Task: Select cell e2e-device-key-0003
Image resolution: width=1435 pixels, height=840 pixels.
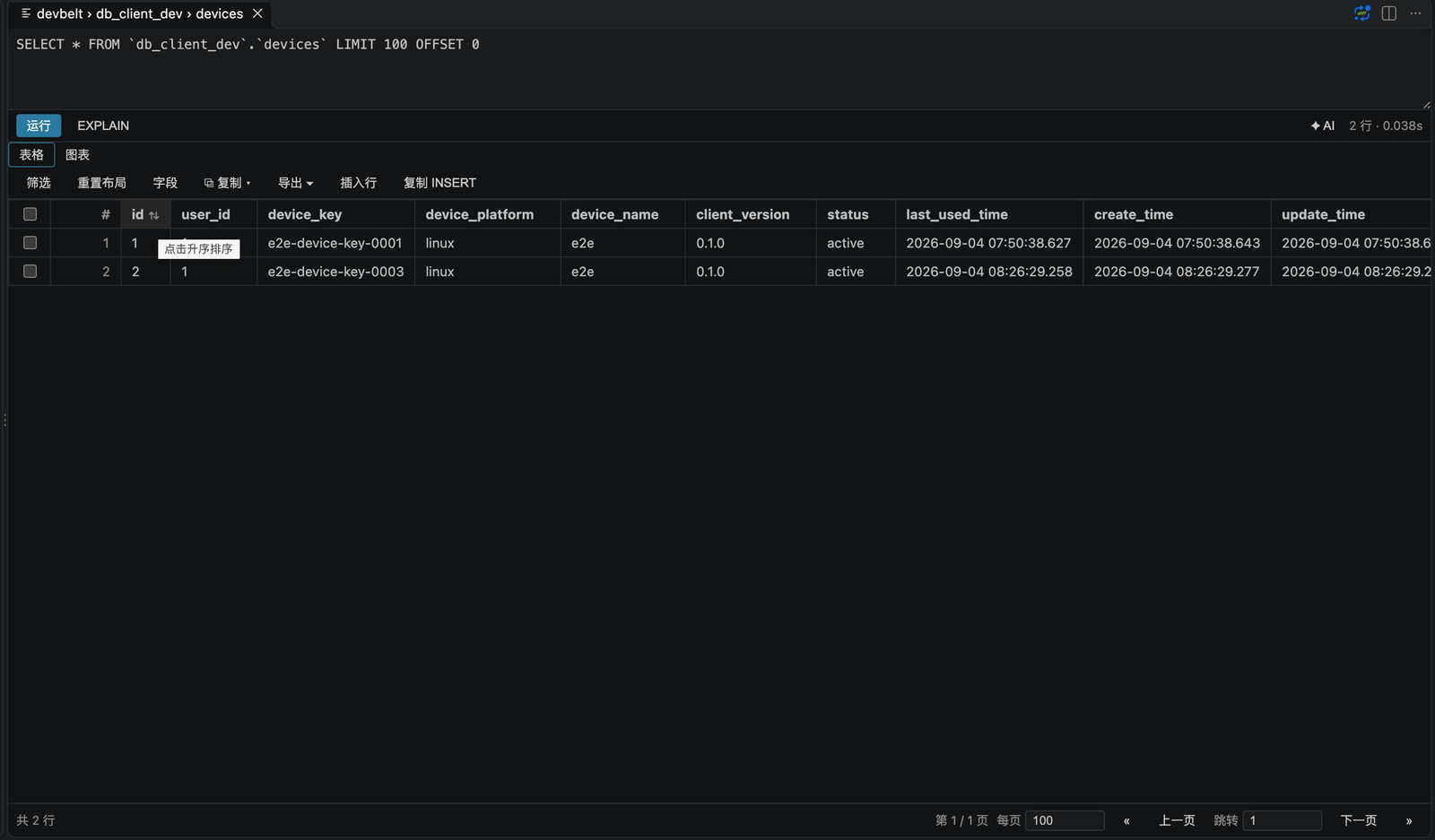Action: (x=335, y=272)
